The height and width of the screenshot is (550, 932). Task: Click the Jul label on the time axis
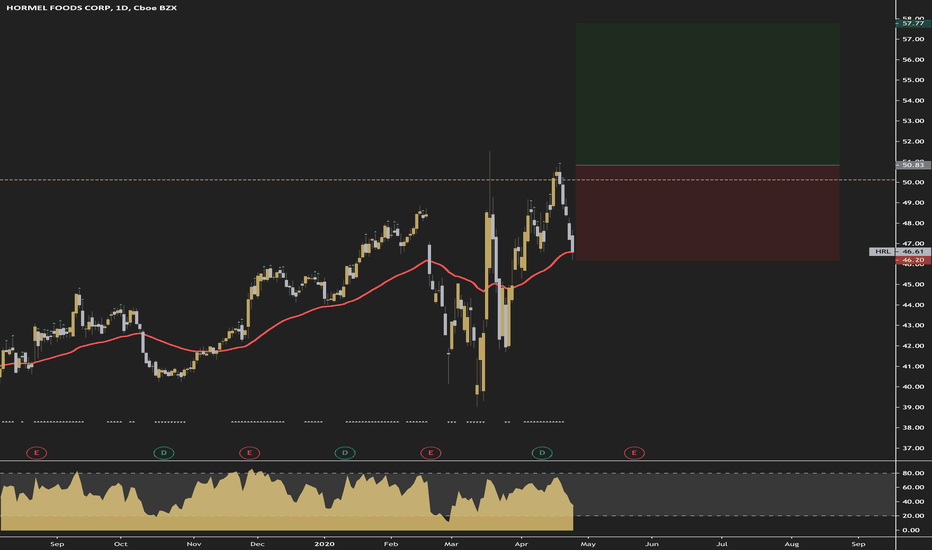click(722, 544)
